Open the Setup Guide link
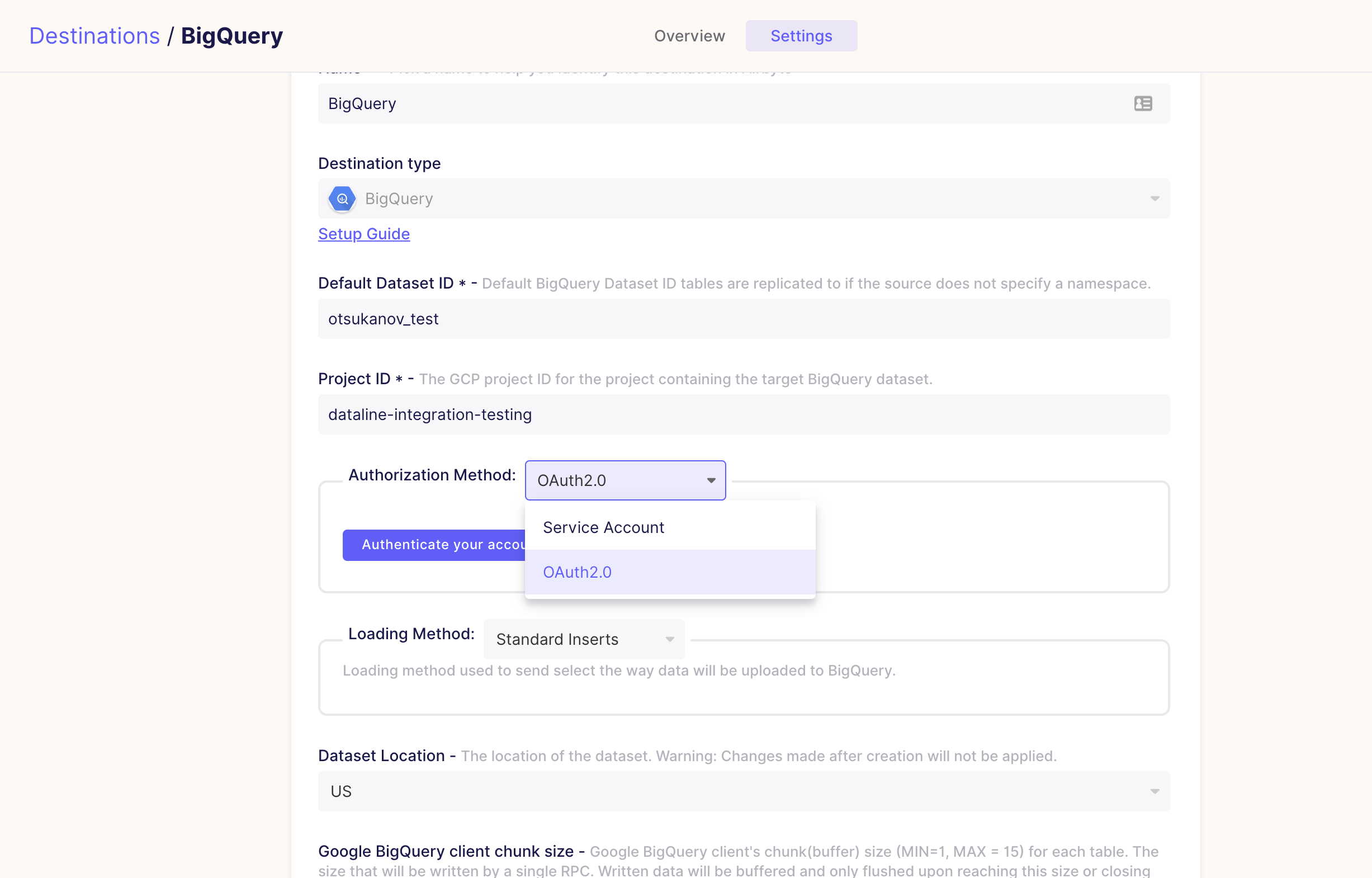Viewport: 1372px width, 878px height. point(363,234)
